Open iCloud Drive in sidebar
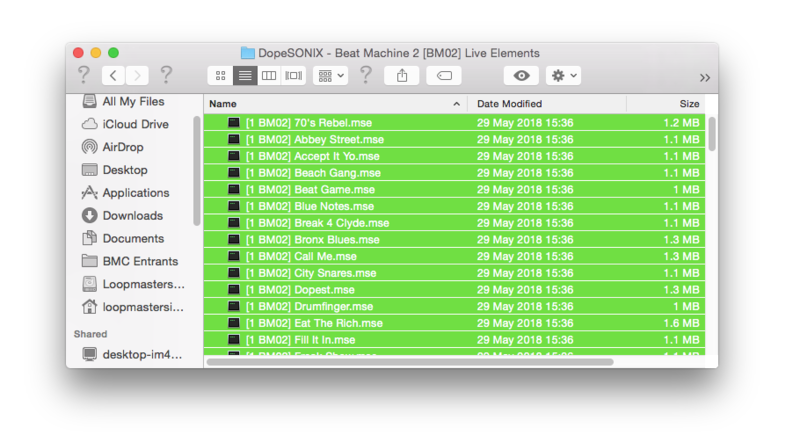800x442 pixels. pyautogui.click(x=135, y=124)
